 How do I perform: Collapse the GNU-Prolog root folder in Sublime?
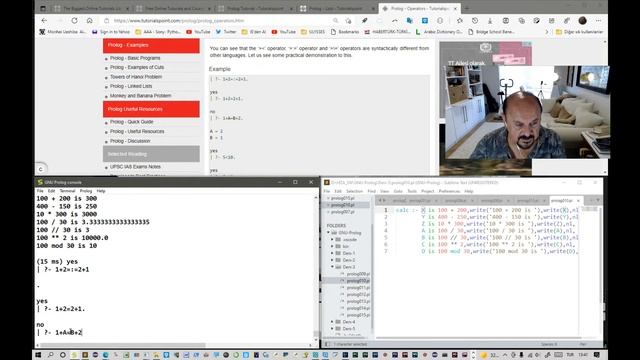click(x=329, y=233)
